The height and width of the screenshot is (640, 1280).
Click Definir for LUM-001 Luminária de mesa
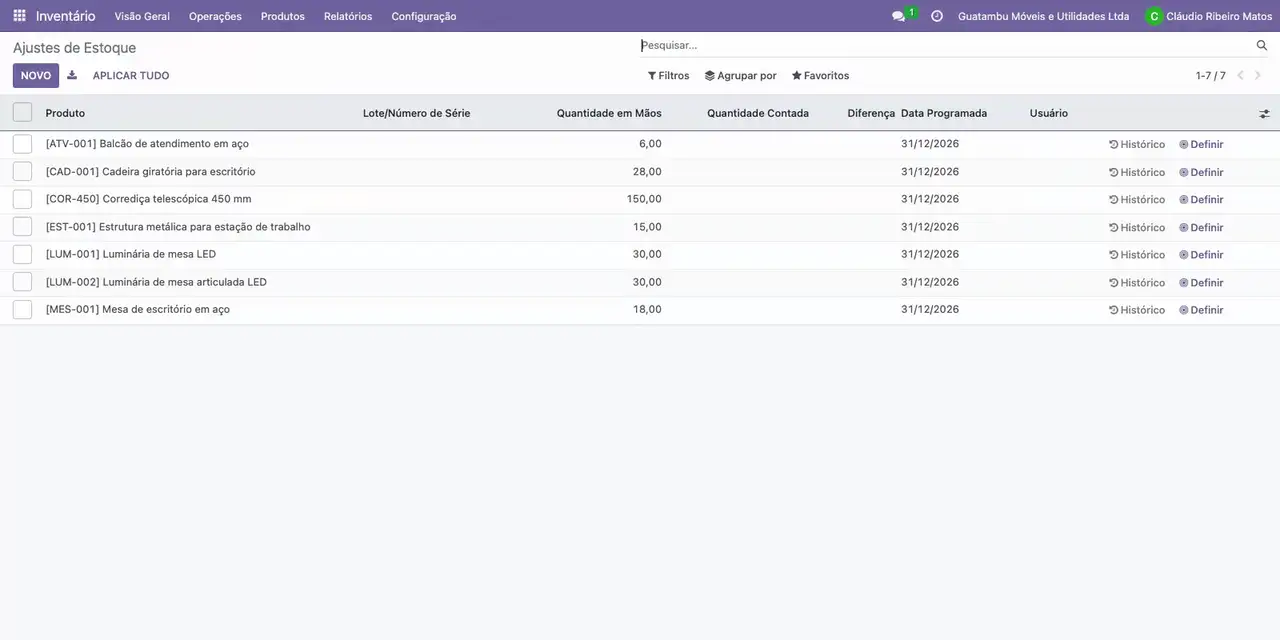(1201, 254)
